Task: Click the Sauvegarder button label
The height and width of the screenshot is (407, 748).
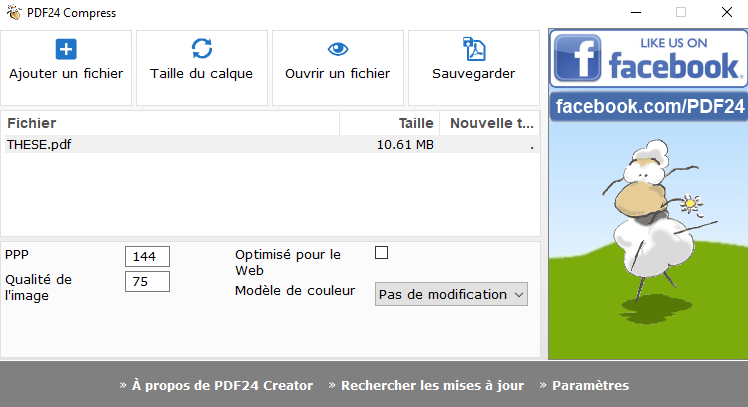Action: pyautogui.click(x=474, y=73)
